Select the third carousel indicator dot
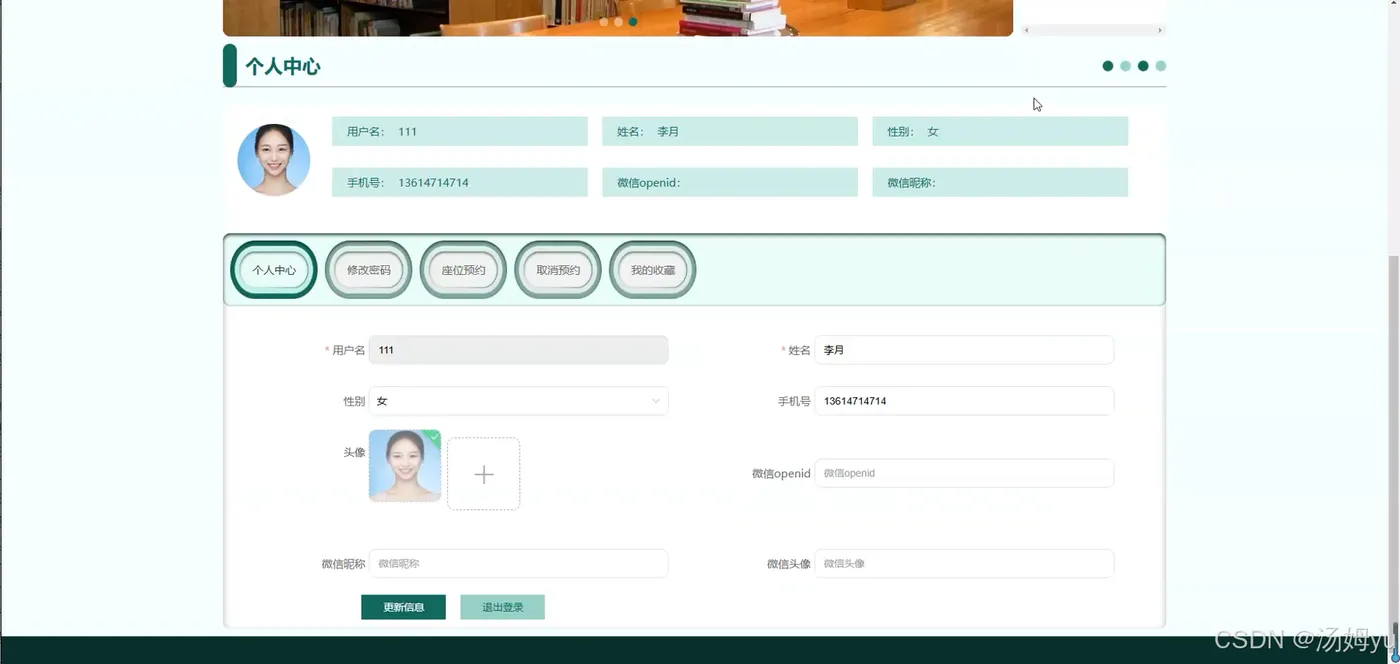The image size is (1400, 664). pyautogui.click(x=633, y=21)
